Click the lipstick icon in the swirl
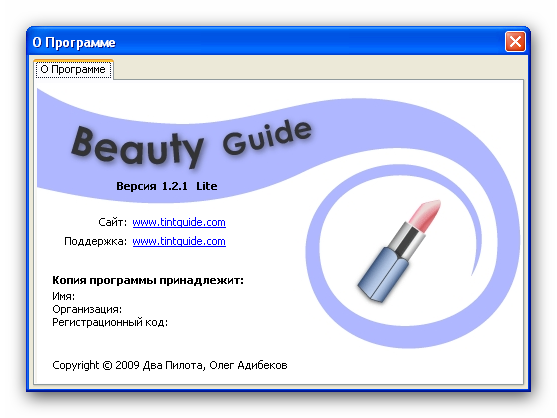Image resolution: width=557 pixels, height=418 pixels. (x=399, y=251)
